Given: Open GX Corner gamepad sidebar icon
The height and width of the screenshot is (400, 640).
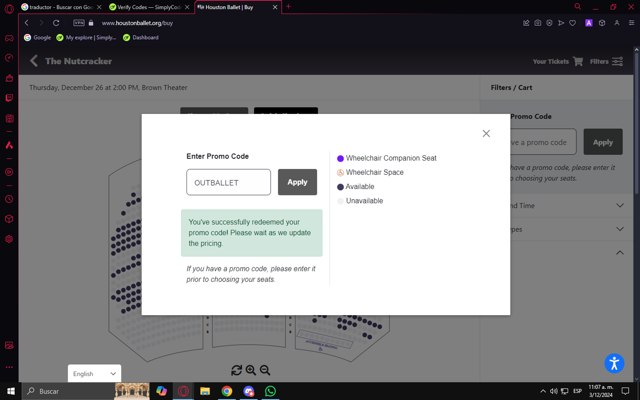Looking at the screenshot, I should click(9, 38).
